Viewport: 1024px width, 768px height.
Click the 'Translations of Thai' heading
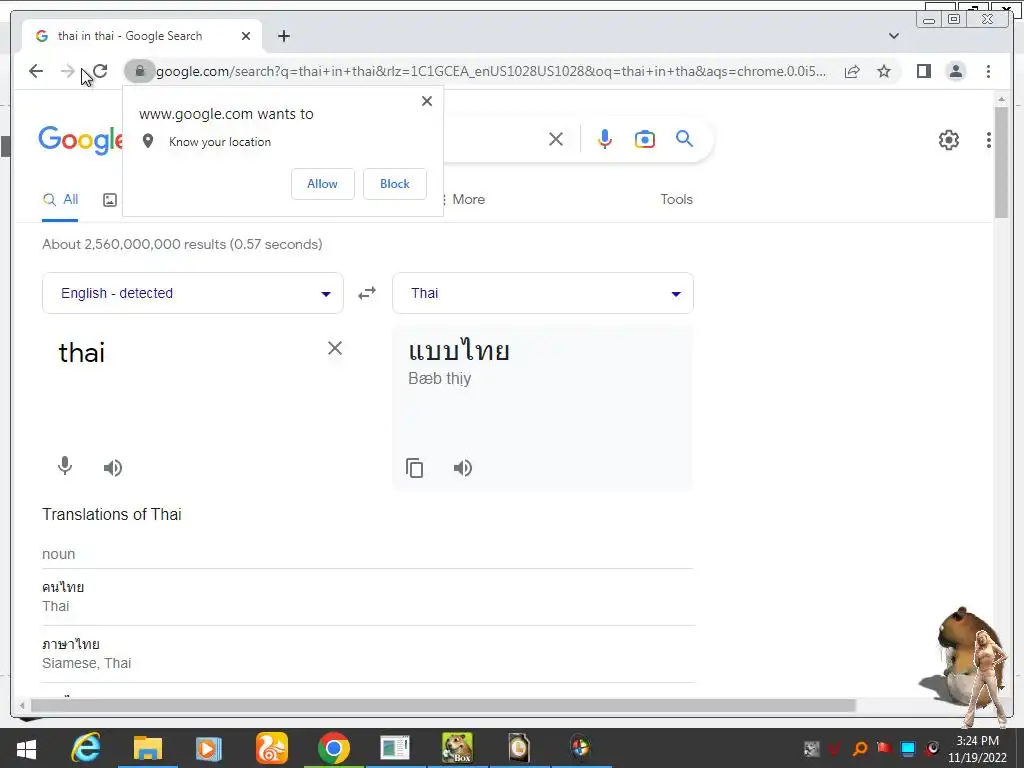point(112,515)
